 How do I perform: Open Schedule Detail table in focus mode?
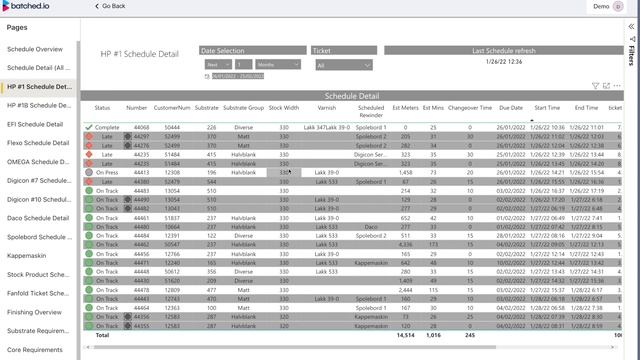coord(606,86)
